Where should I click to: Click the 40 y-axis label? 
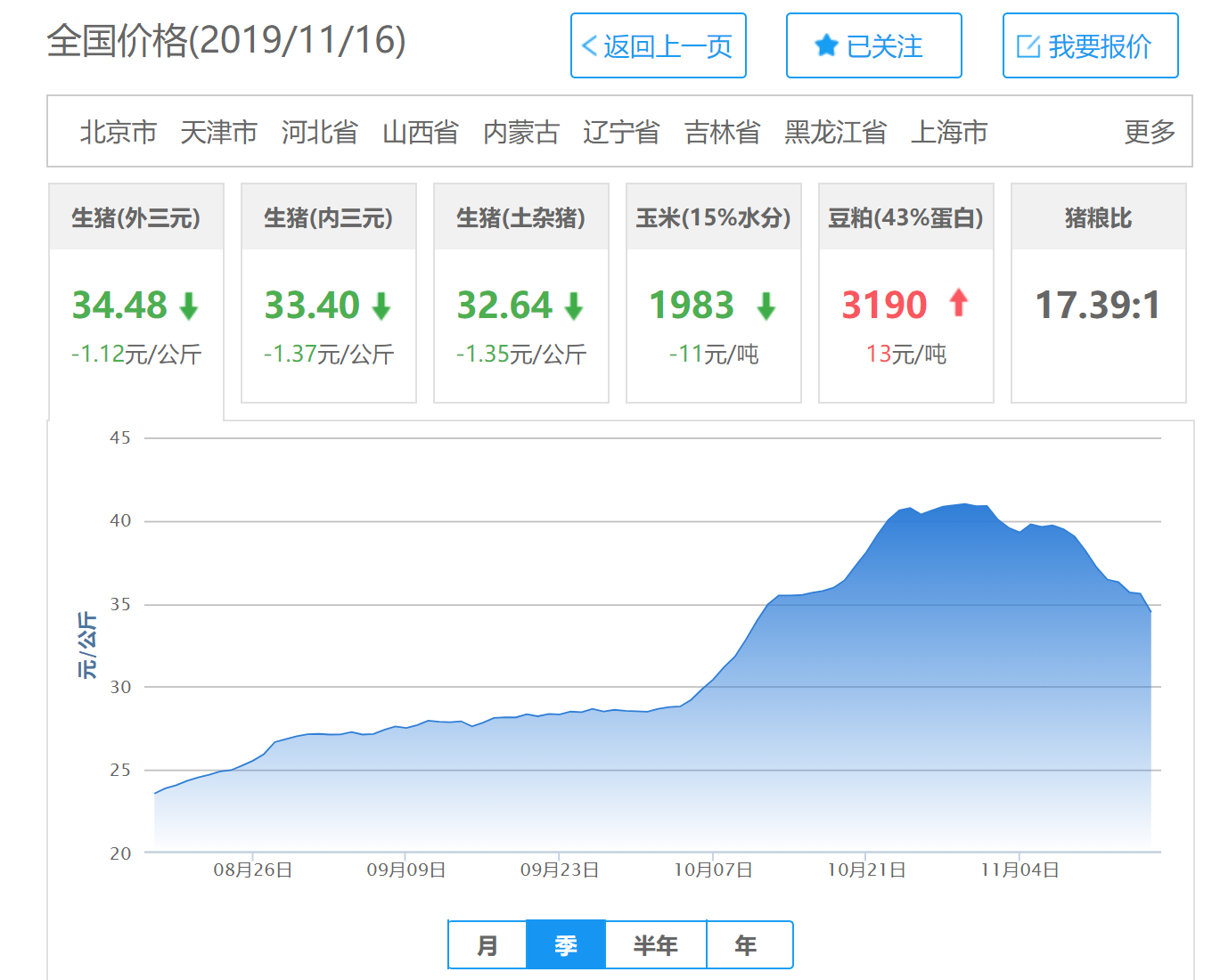(x=120, y=520)
